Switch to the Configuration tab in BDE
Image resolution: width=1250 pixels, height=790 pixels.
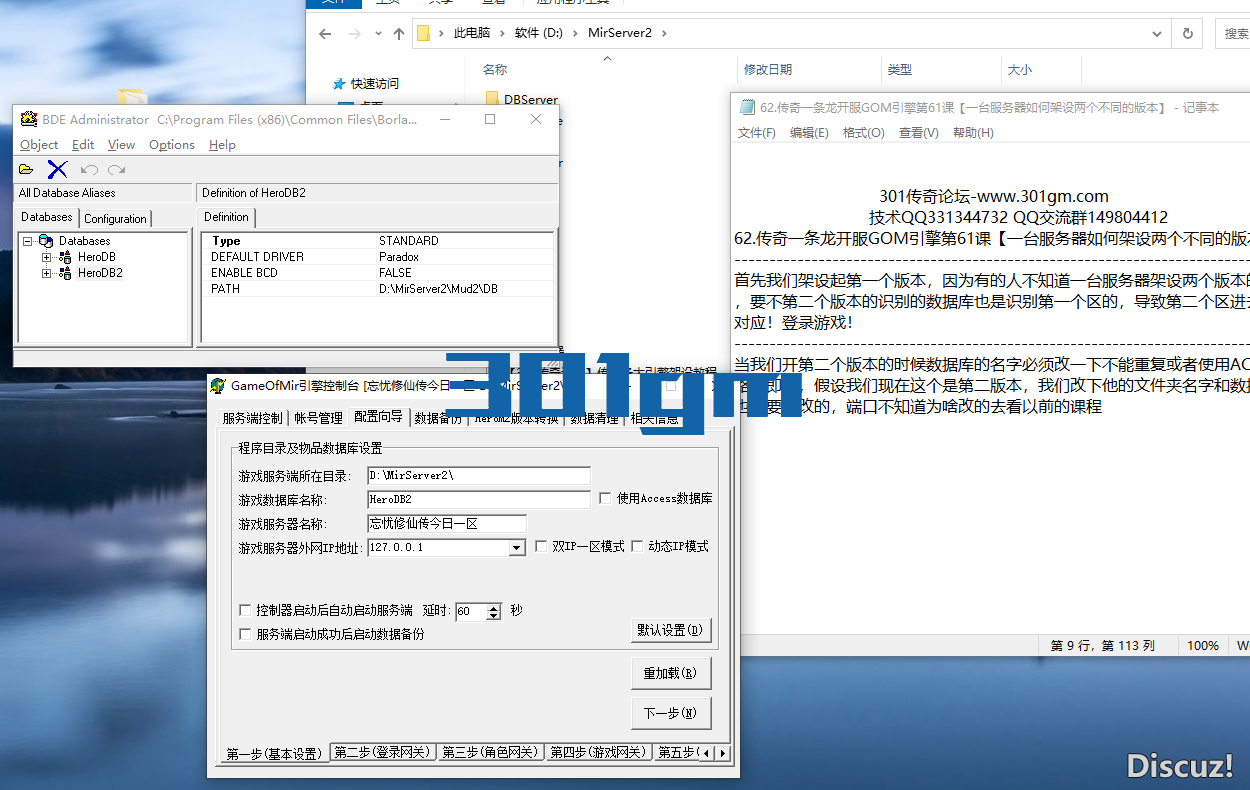115,218
